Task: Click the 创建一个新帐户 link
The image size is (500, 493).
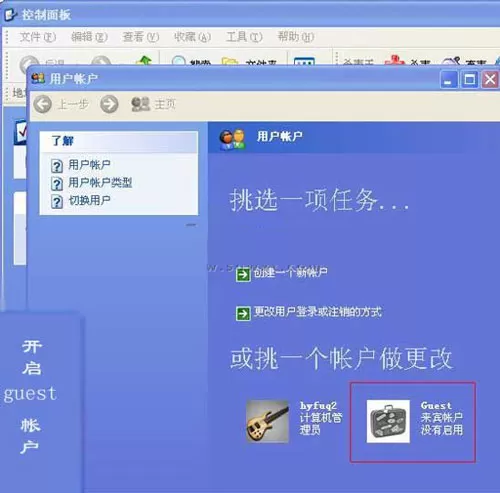Action: (x=290, y=273)
